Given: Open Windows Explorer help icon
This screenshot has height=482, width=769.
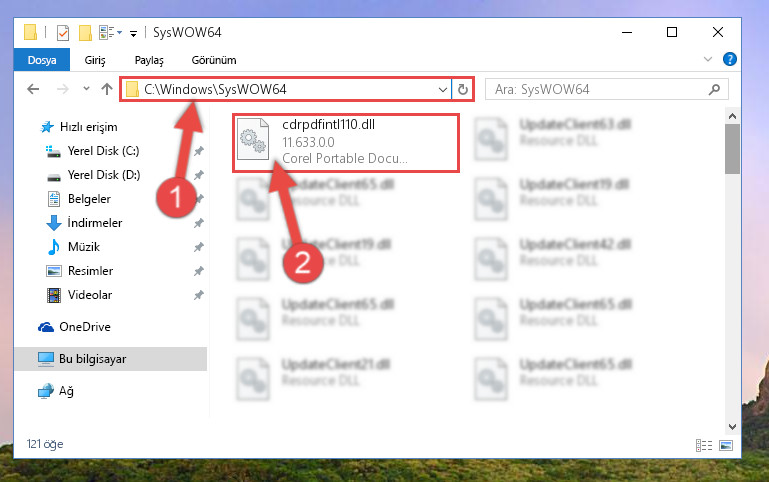Looking at the screenshot, I should 729,59.
